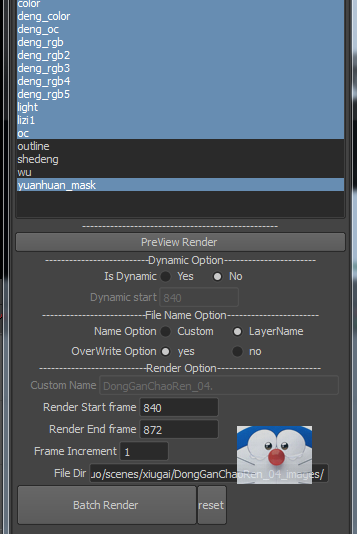Image resolution: width=362 pixels, height=534 pixels.
Task: Select the light layer row
Action: [180, 107]
